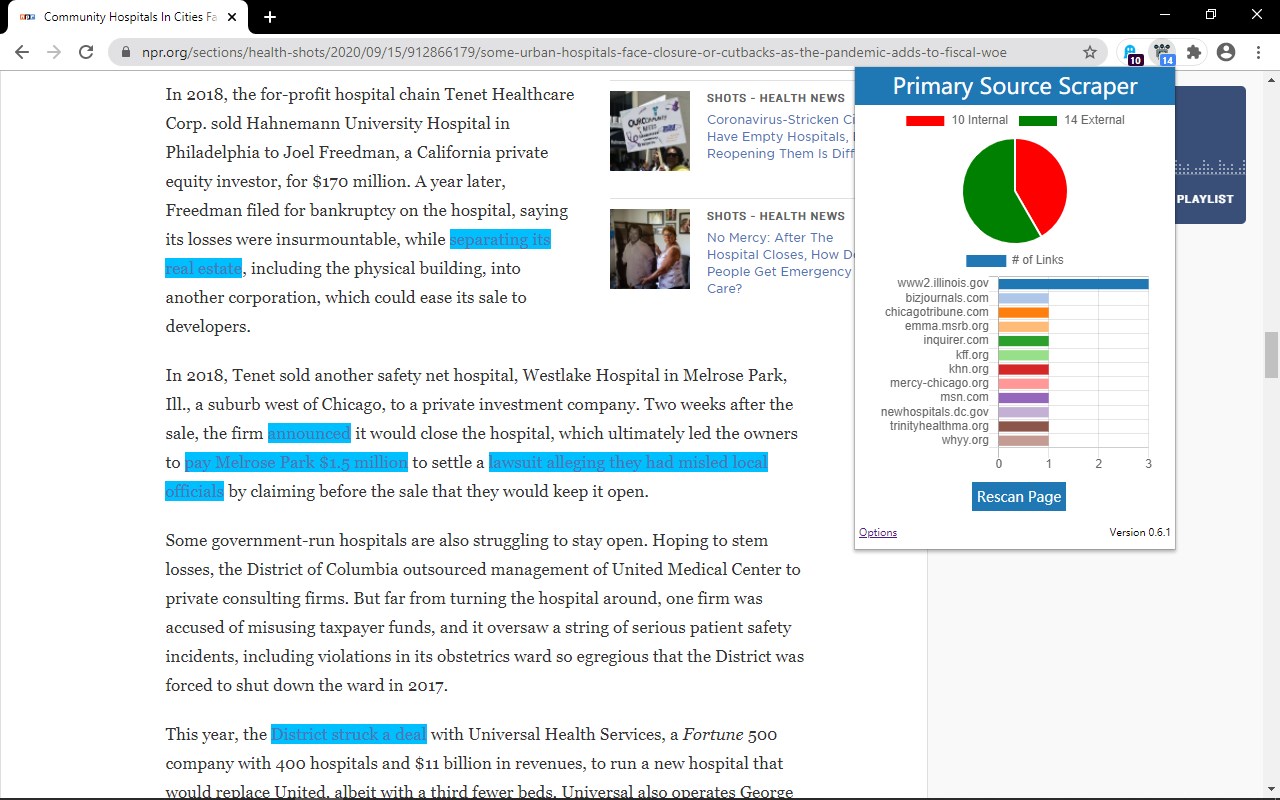1280x800 pixels.
Task: Bookmark this page with the star icon
Action: point(1090,52)
